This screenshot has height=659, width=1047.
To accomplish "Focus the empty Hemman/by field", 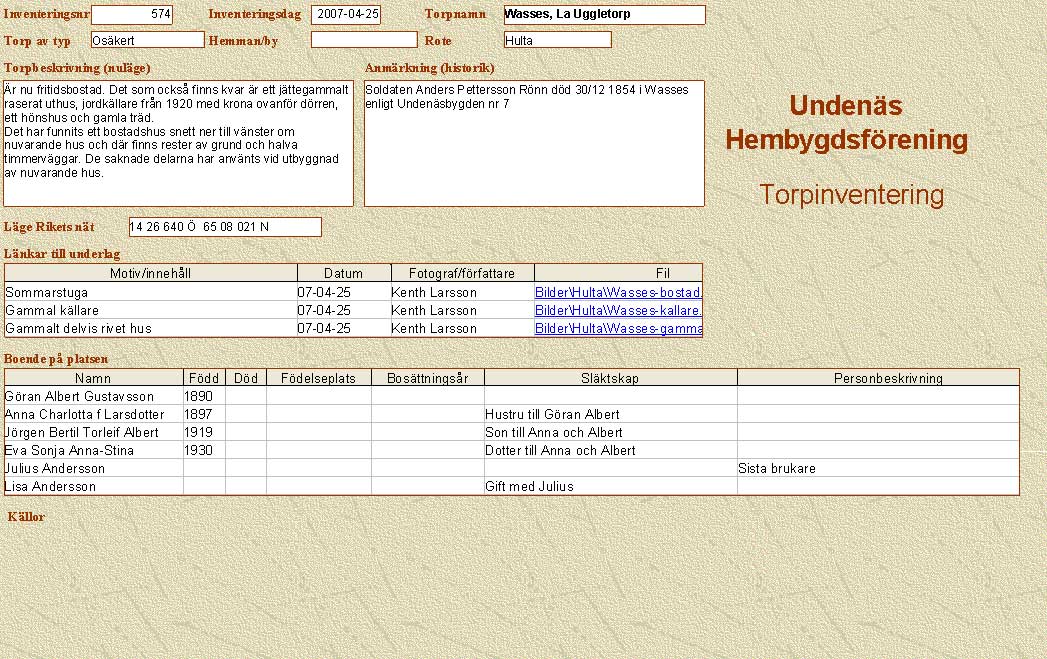I will [x=364, y=40].
